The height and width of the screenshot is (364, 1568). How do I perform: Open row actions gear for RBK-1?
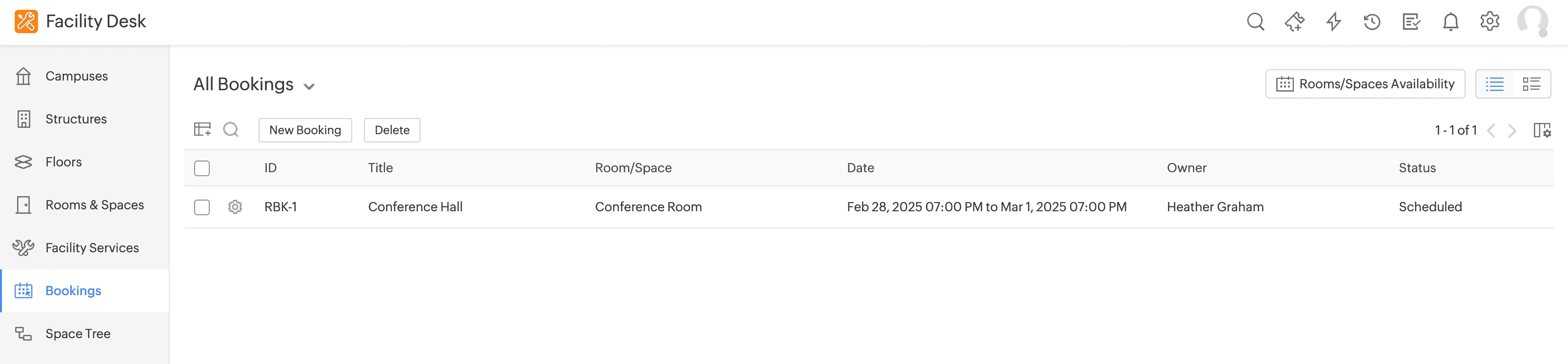tap(235, 207)
